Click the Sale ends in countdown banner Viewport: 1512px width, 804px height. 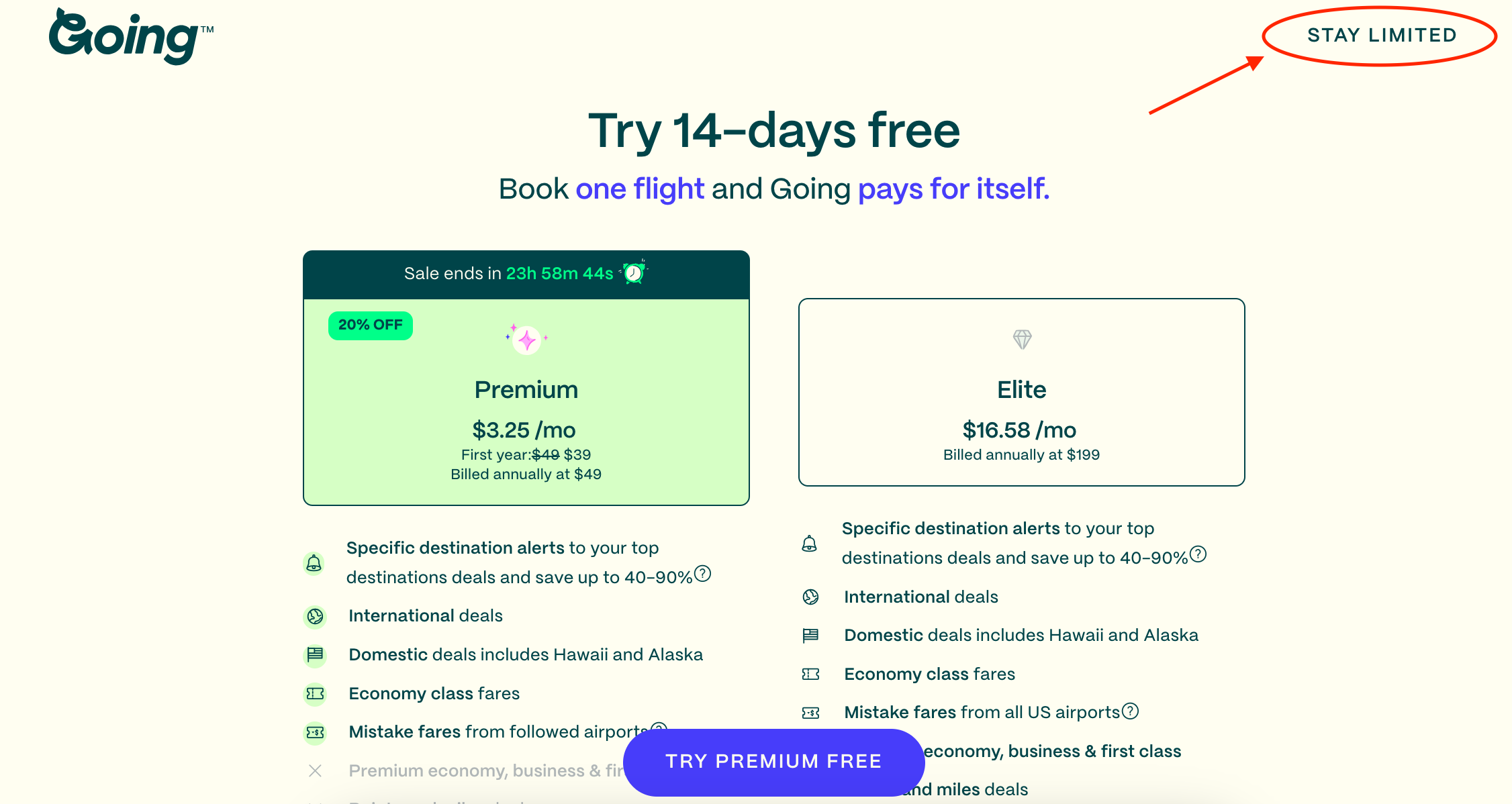pyautogui.click(x=526, y=274)
